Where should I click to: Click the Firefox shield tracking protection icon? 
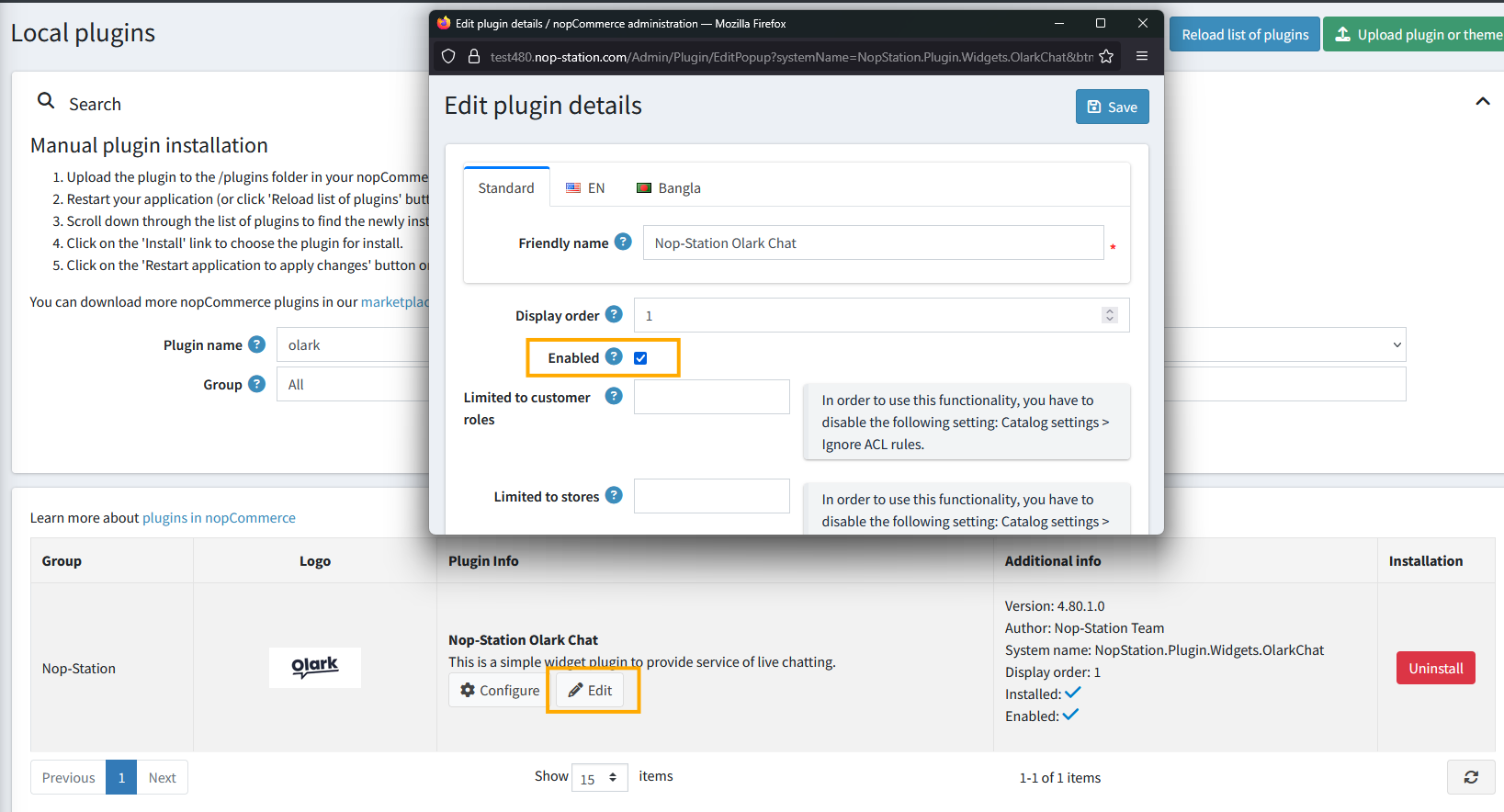pyautogui.click(x=448, y=56)
